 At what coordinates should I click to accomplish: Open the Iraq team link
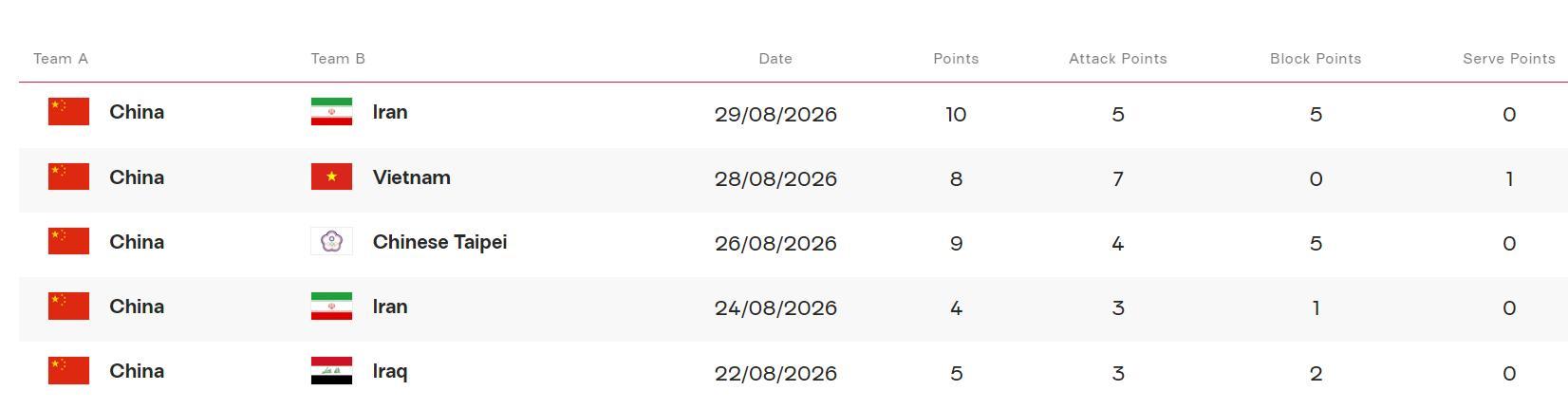(390, 371)
